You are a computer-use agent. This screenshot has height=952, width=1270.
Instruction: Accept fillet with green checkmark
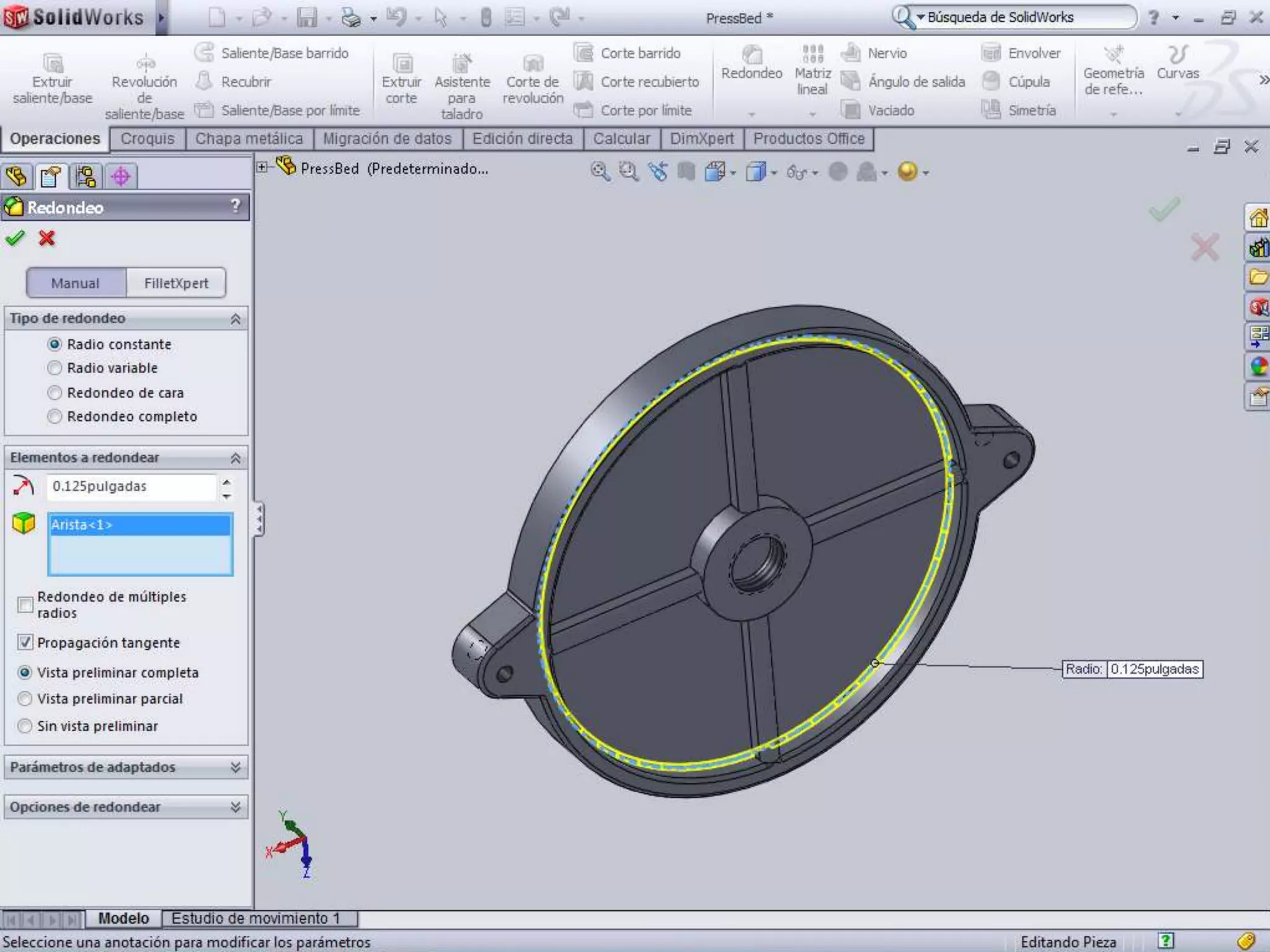15,238
